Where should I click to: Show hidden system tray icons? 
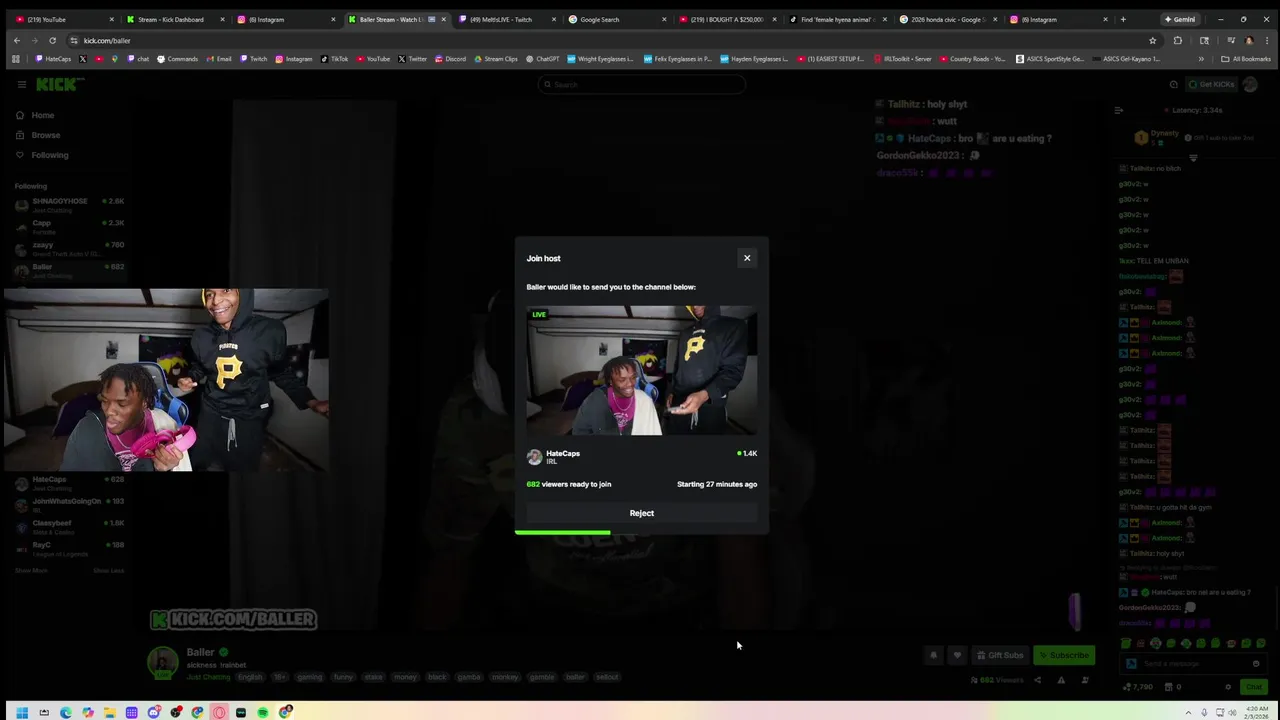tap(1188, 712)
